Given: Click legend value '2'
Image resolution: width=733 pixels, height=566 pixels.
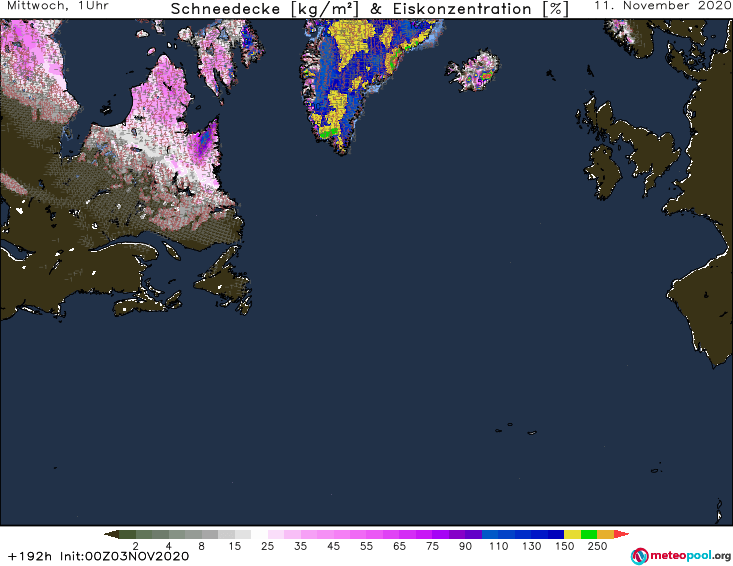Looking at the screenshot, I should (x=136, y=546).
